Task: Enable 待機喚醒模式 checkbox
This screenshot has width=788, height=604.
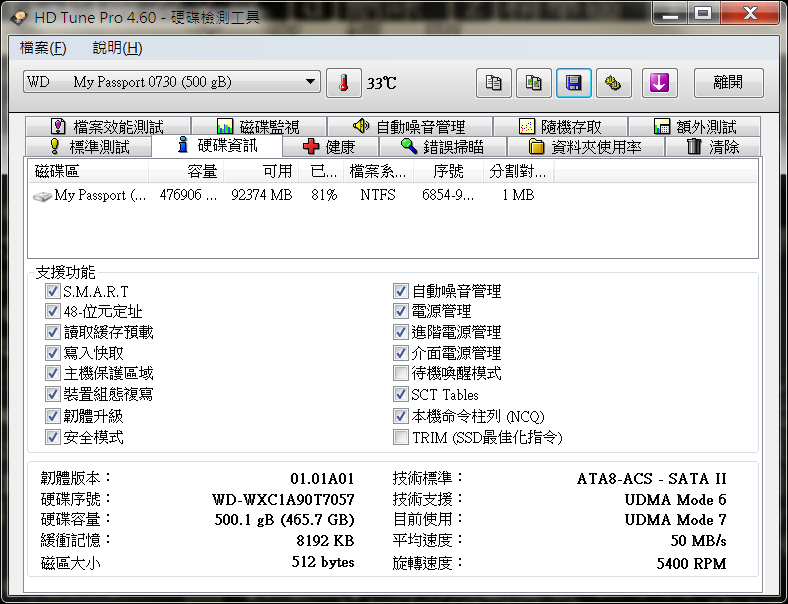Action: pos(401,373)
